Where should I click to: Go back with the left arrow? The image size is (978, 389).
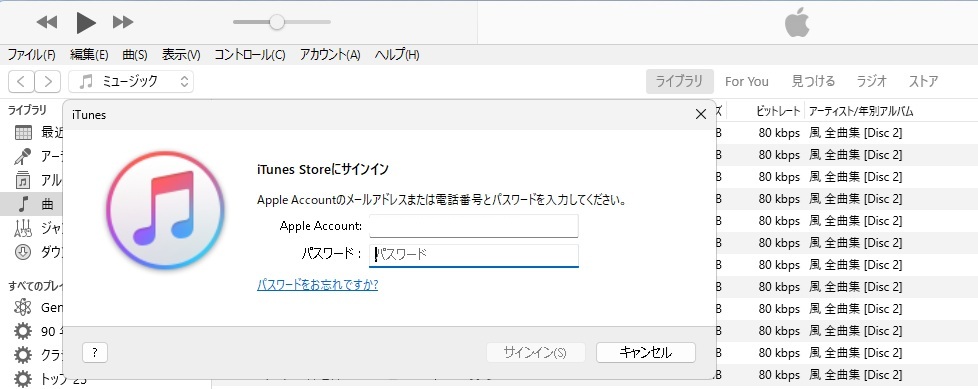[x=21, y=81]
